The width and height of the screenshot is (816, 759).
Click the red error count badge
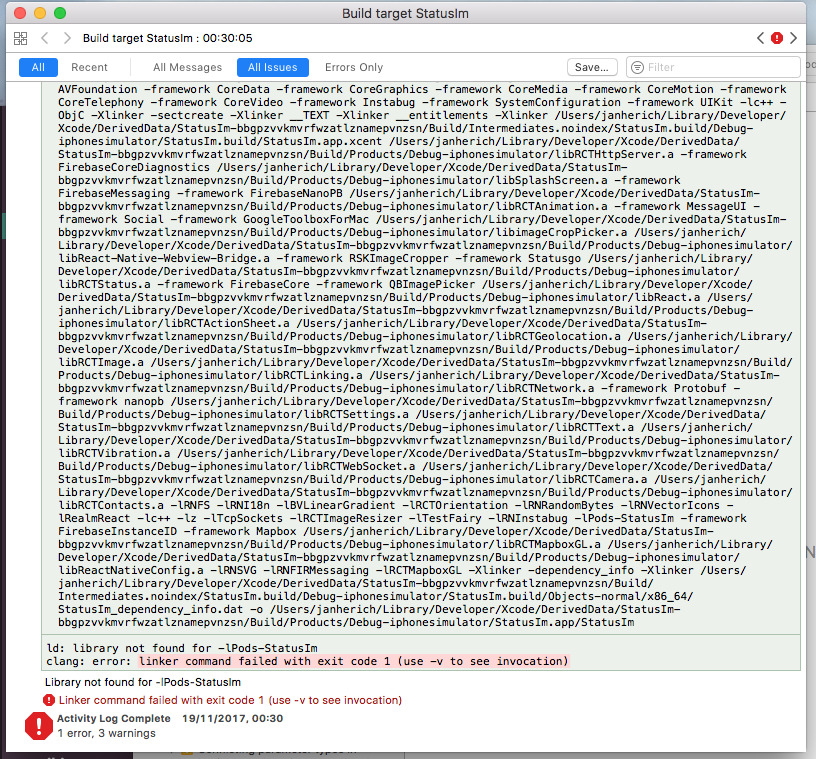coord(777,38)
